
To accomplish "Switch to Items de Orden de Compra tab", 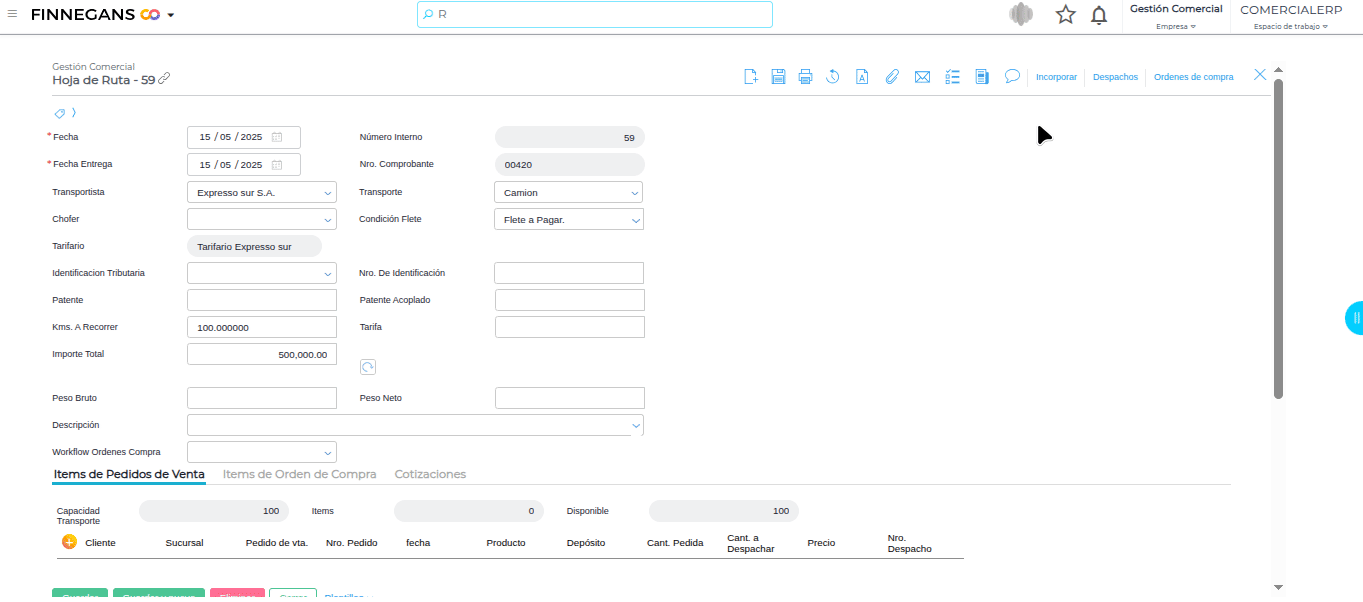I will (x=299, y=474).
